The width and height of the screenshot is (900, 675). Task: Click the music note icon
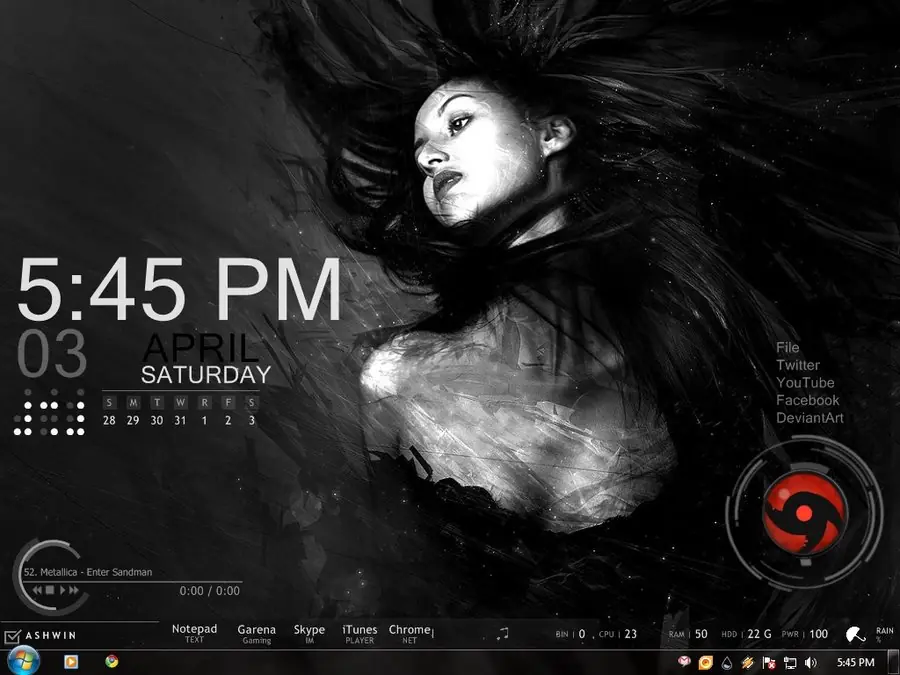(x=503, y=634)
